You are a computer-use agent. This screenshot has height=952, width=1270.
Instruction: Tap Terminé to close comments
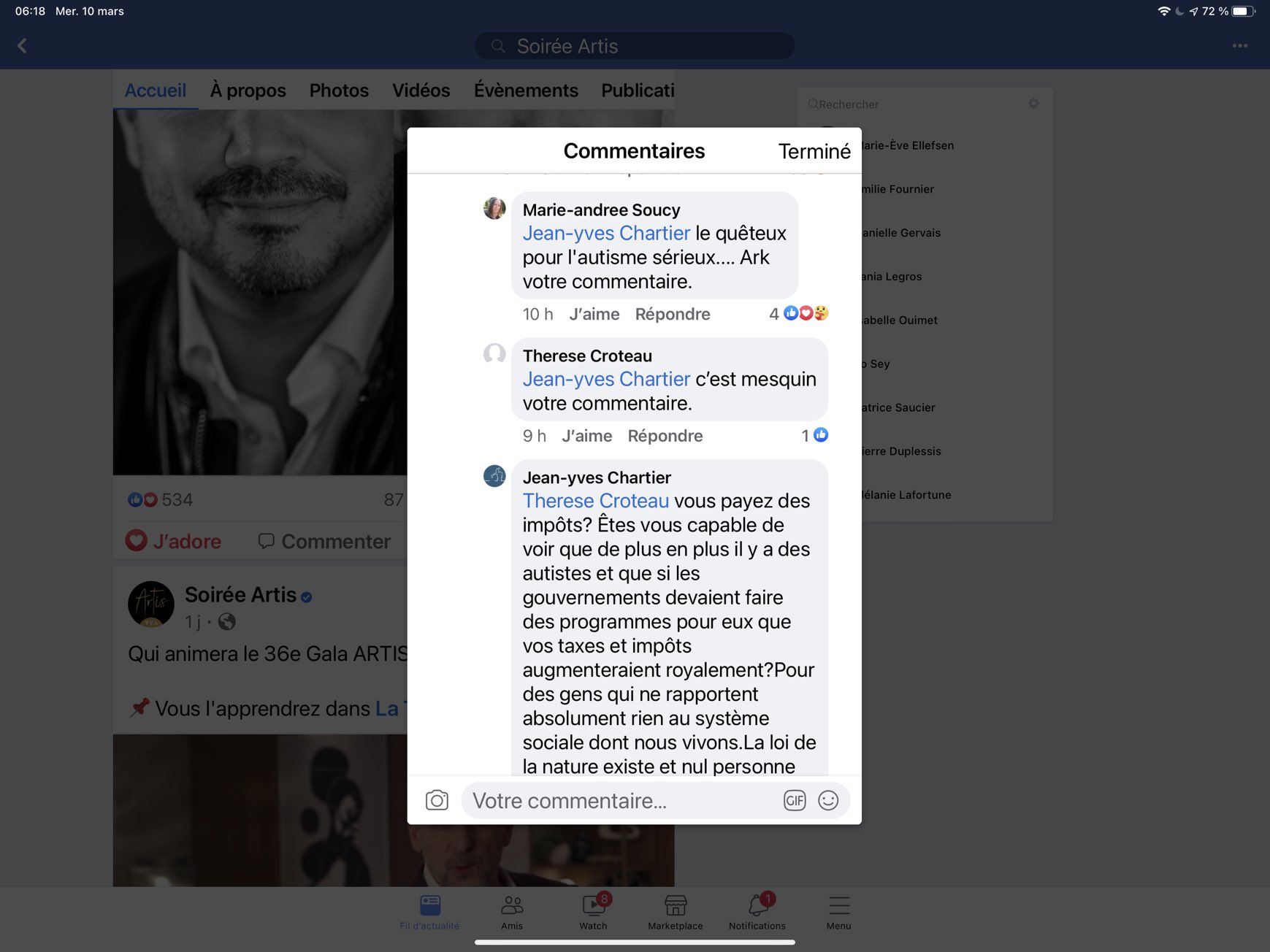[814, 151]
